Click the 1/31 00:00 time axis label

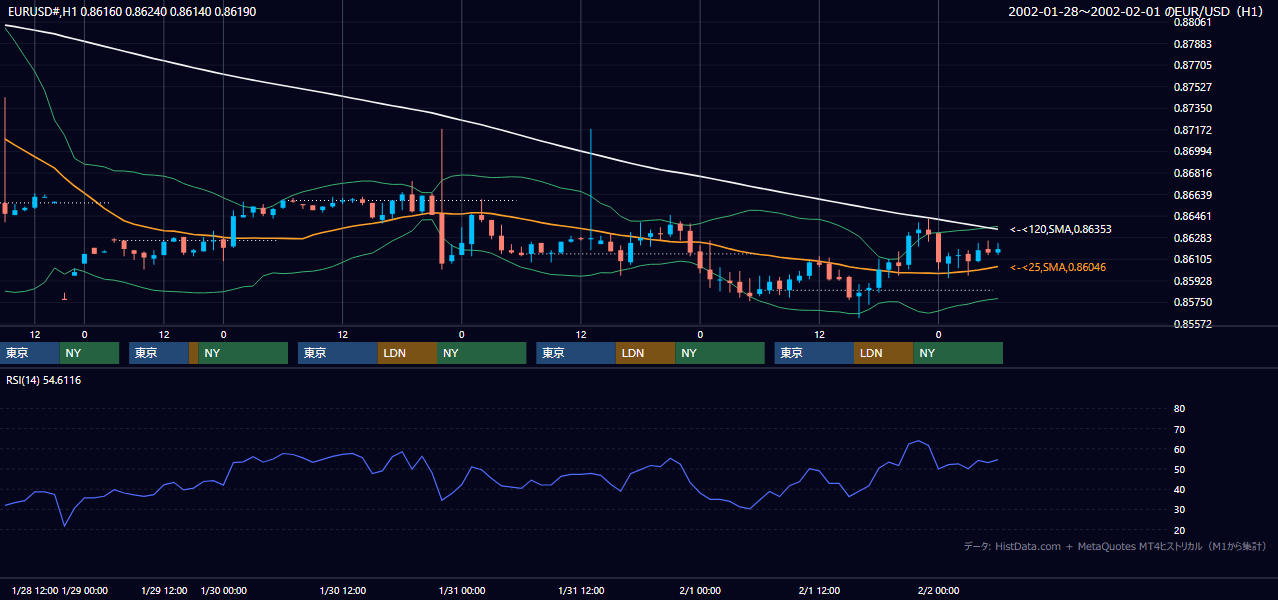(462, 590)
